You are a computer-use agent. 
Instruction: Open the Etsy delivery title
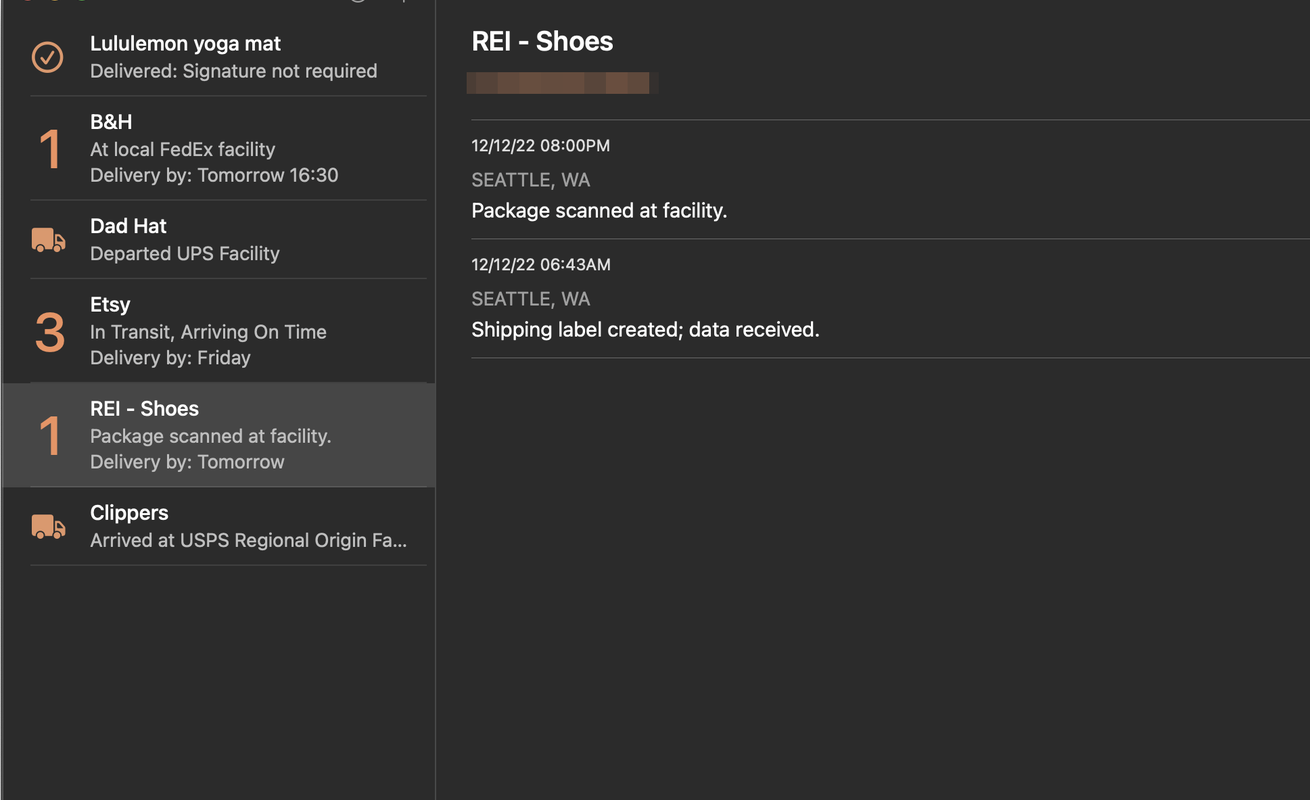[110, 305]
